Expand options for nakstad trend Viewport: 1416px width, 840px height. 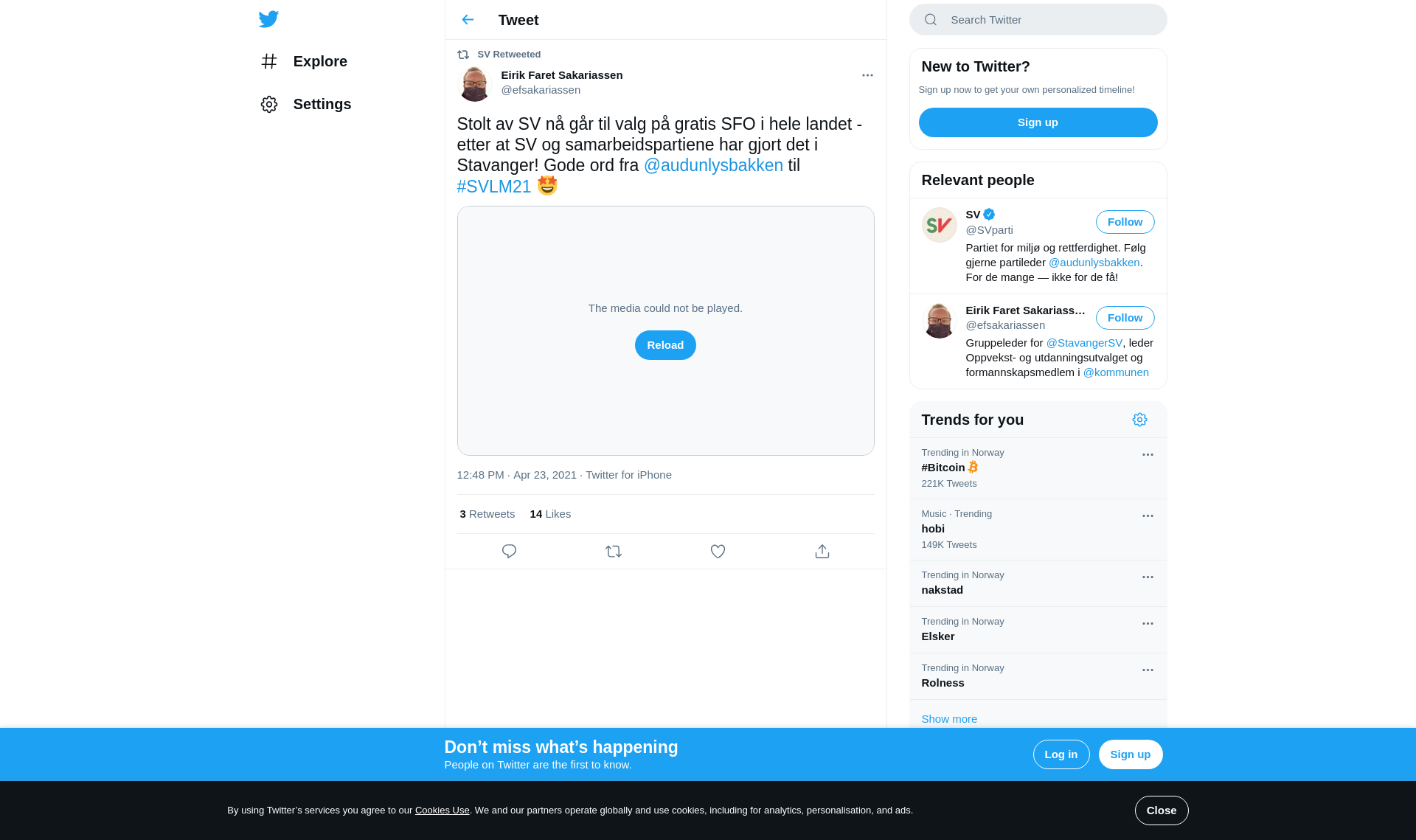(1148, 577)
